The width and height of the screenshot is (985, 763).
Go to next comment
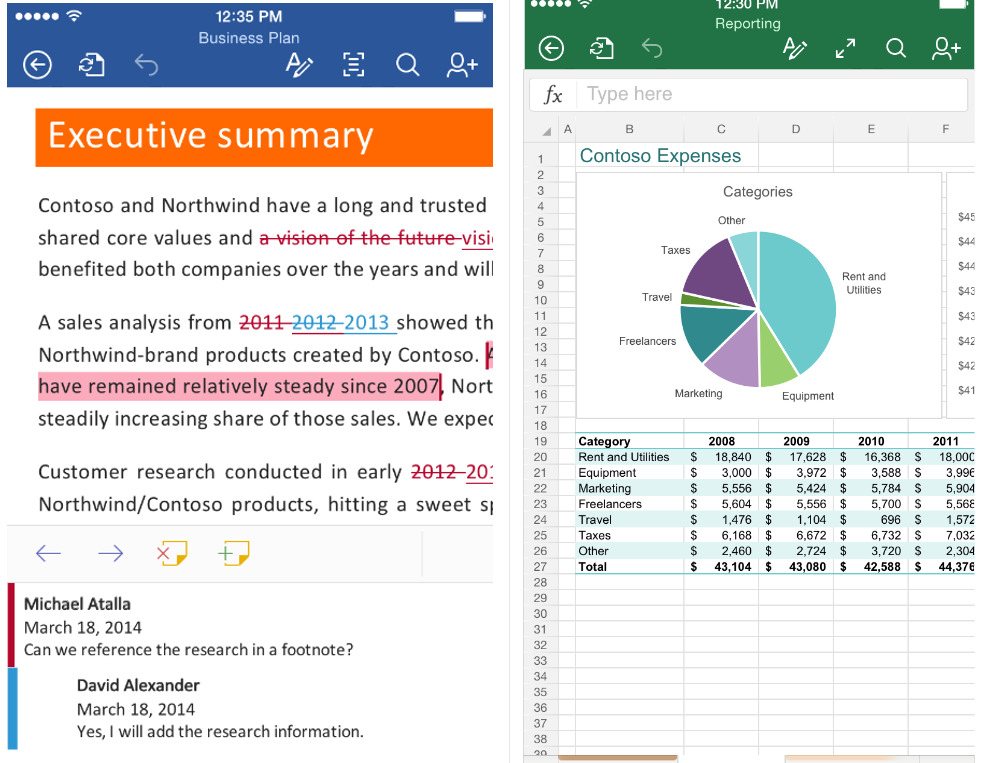click(110, 553)
